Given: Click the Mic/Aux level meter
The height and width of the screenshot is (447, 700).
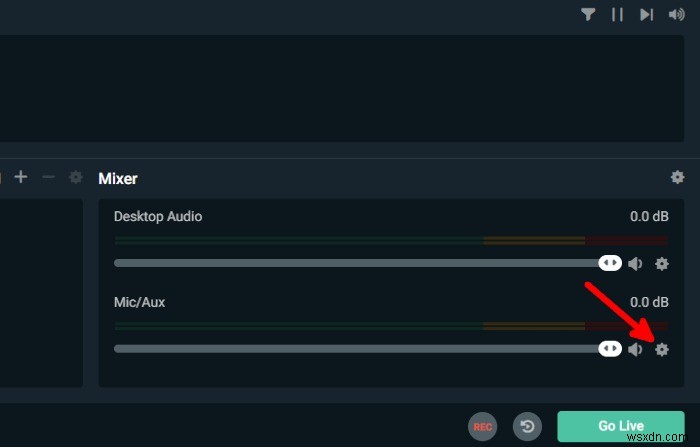Looking at the screenshot, I should 390,326.
